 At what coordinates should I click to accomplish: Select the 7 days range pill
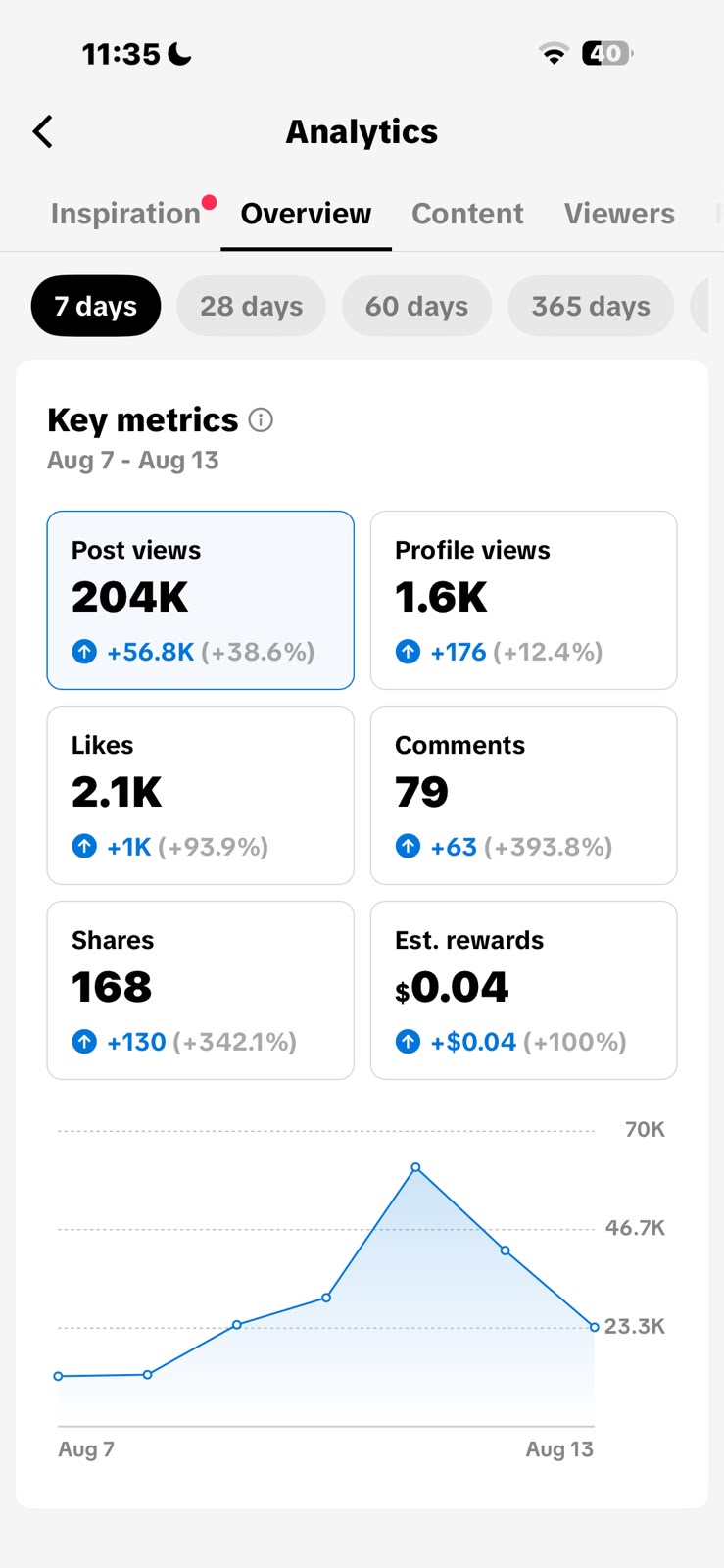pos(96,306)
